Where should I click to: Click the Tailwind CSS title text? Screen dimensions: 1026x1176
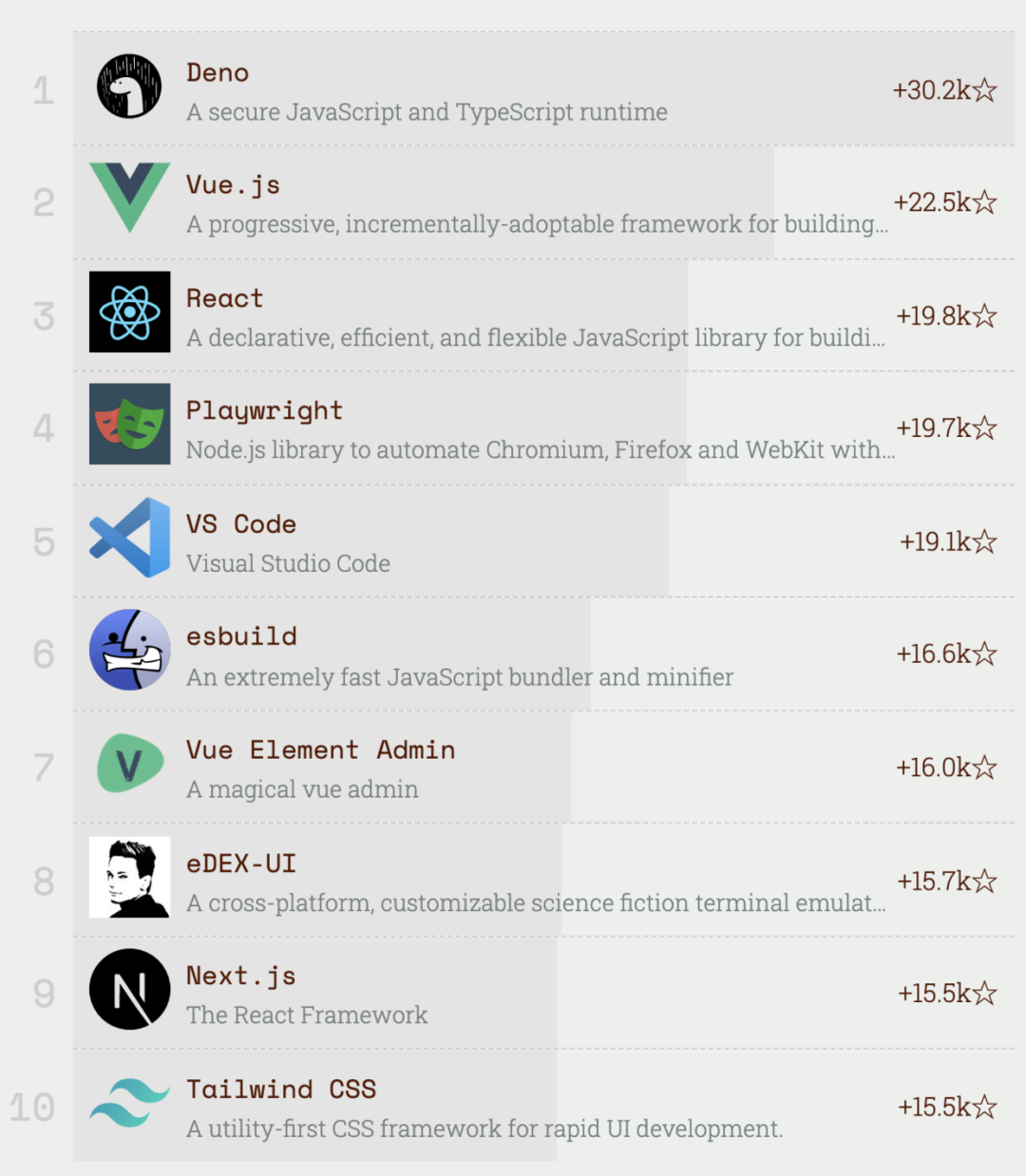coord(281,1090)
